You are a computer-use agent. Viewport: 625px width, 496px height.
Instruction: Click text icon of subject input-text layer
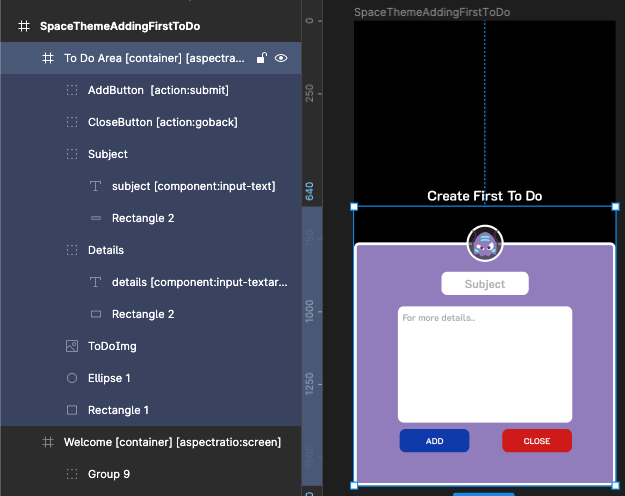(x=96, y=186)
